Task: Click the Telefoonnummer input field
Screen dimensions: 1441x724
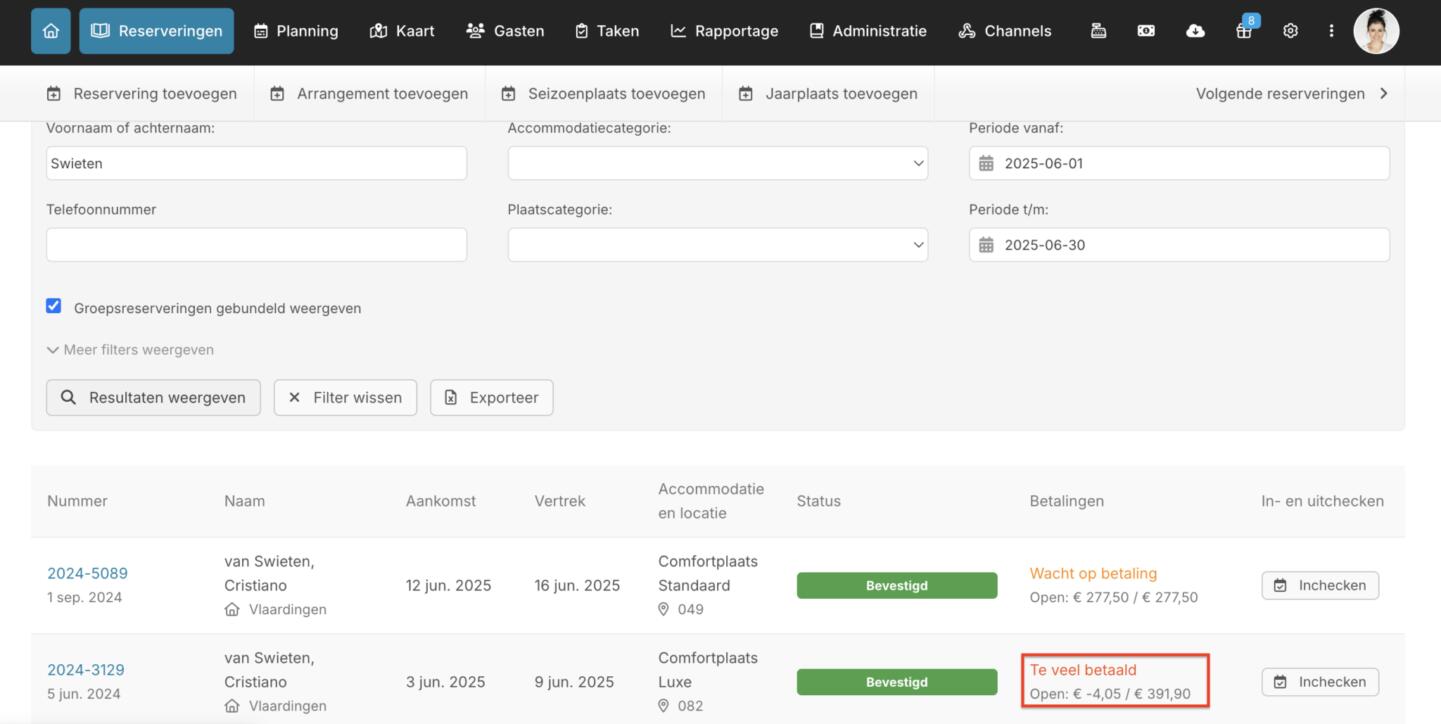Action: tap(256, 245)
